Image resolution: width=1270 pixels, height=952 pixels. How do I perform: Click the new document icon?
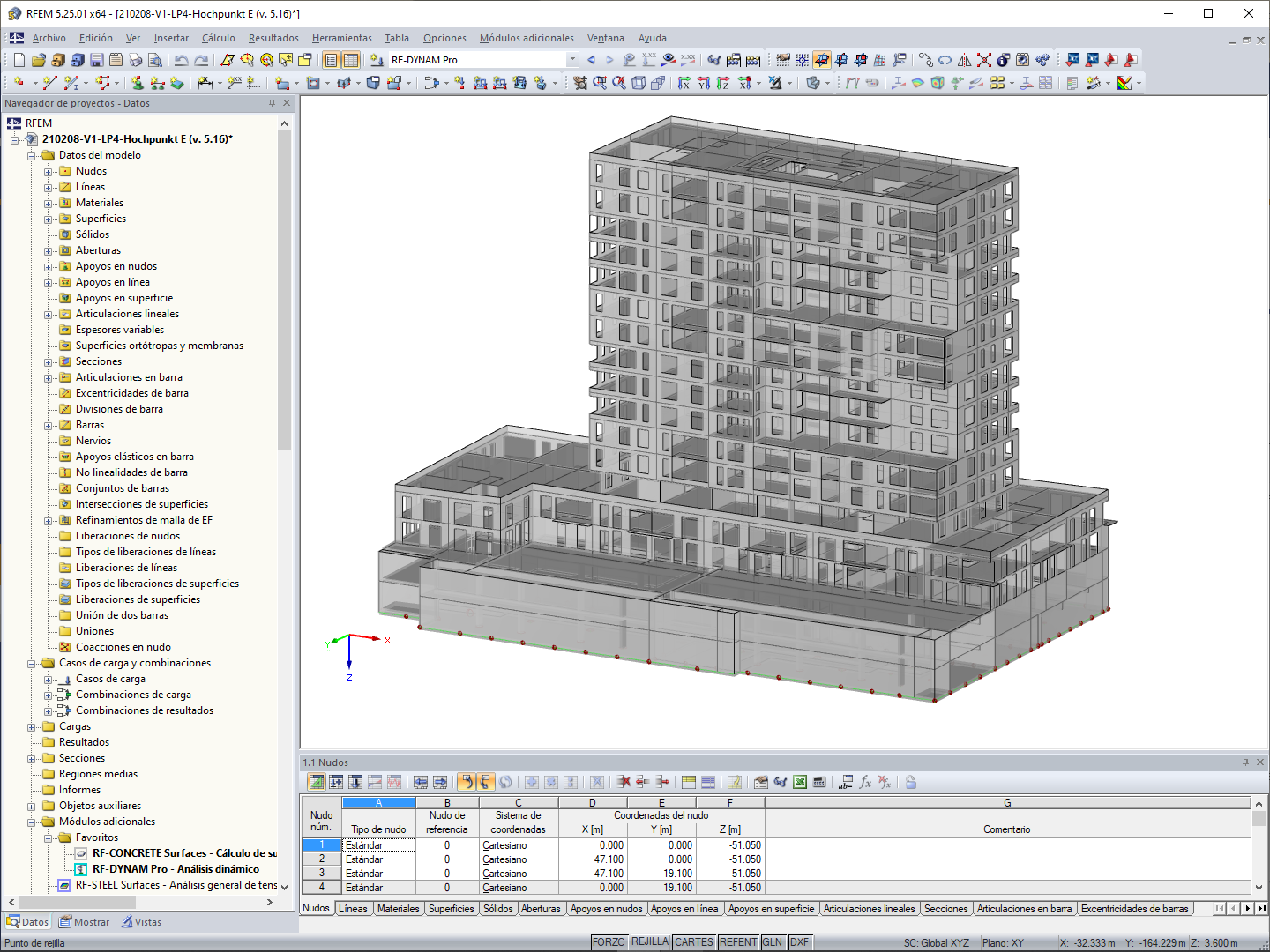tap(19, 60)
